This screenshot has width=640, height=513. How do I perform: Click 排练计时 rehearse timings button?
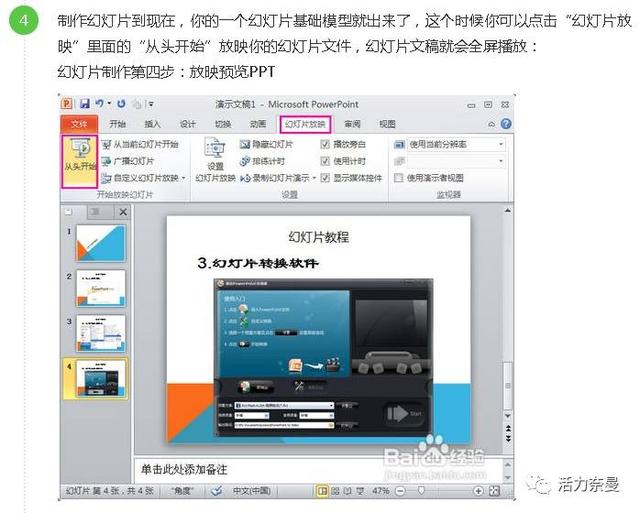click(262, 161)
